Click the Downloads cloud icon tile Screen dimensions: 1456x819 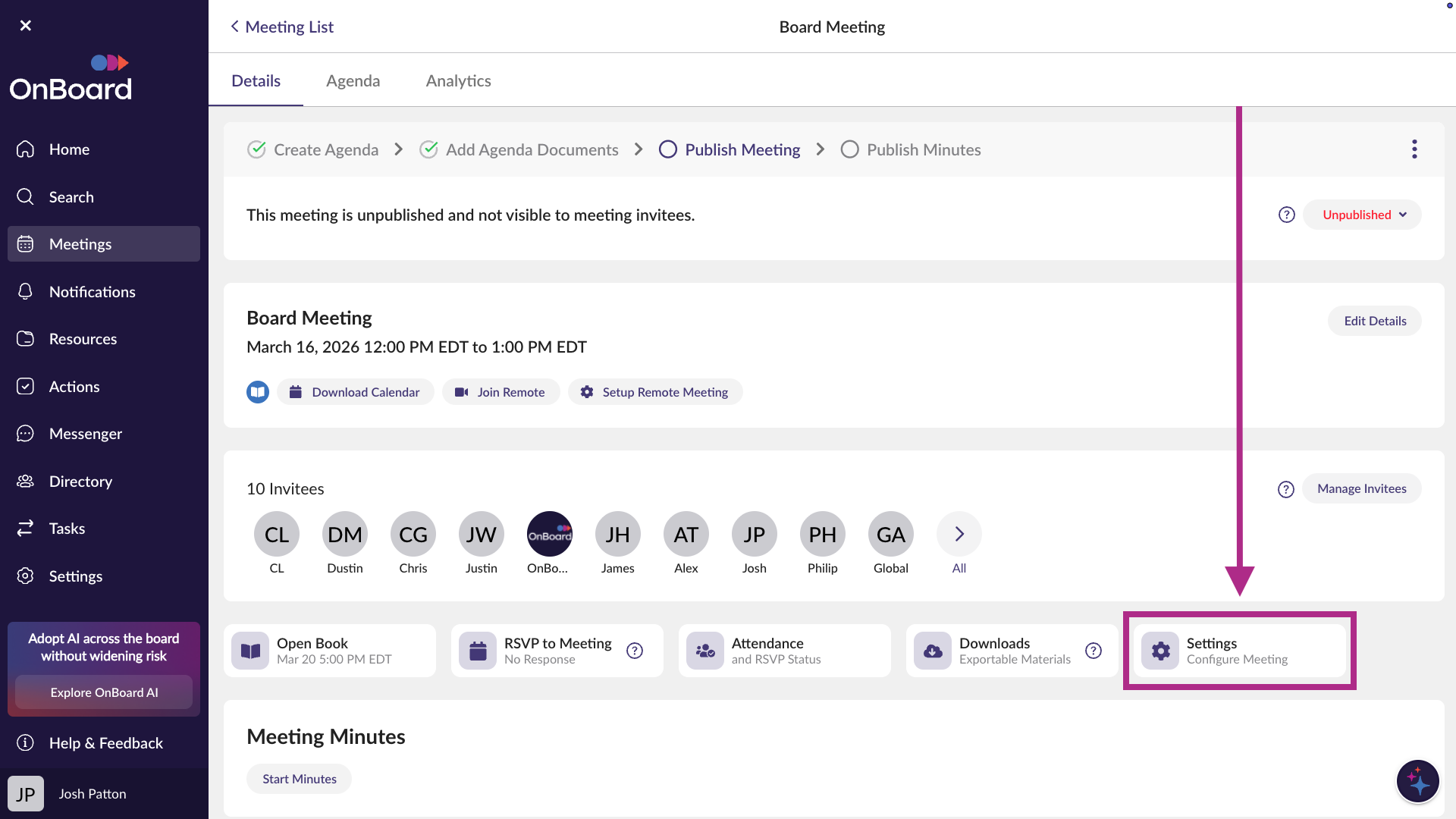tap(933, 651)
